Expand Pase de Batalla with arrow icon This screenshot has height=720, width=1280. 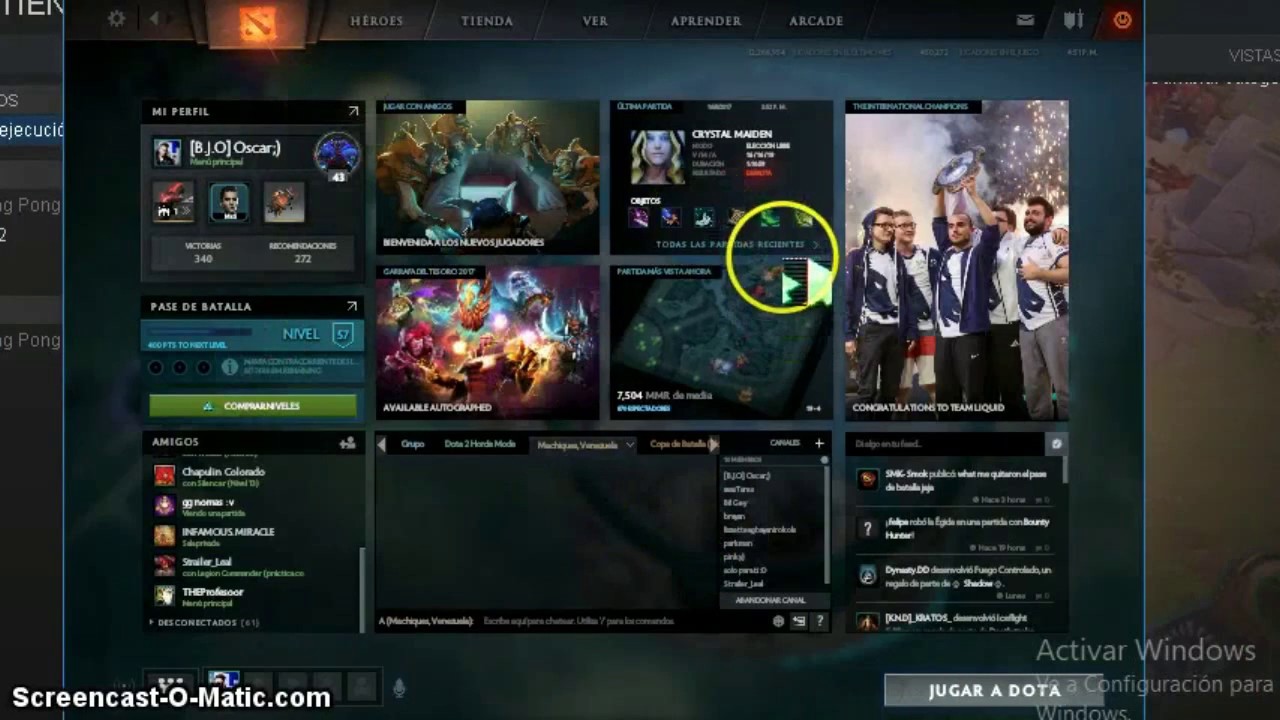[x=352, y=306]
